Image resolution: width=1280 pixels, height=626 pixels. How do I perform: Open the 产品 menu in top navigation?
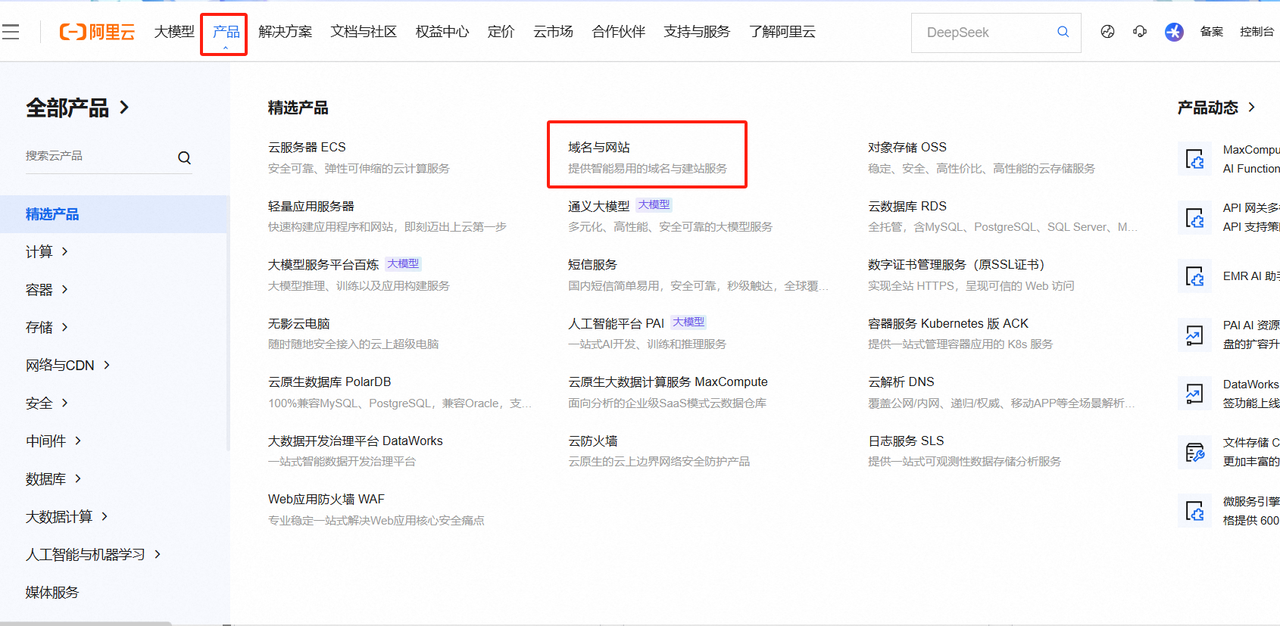pos(225,32)
